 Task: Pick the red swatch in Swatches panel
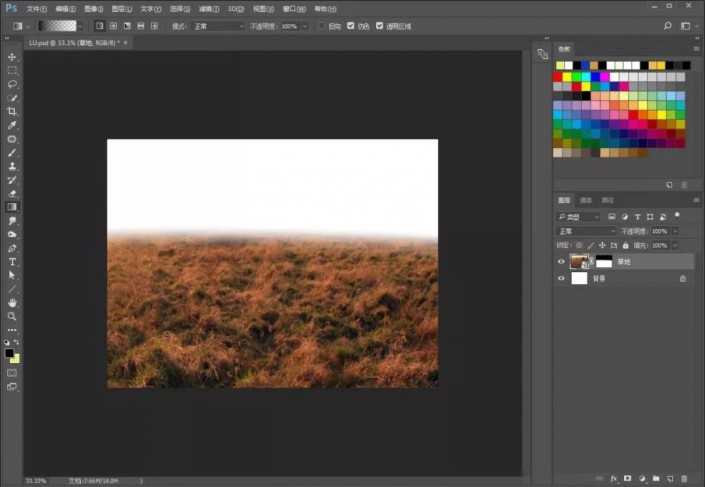tap(558, 76)
